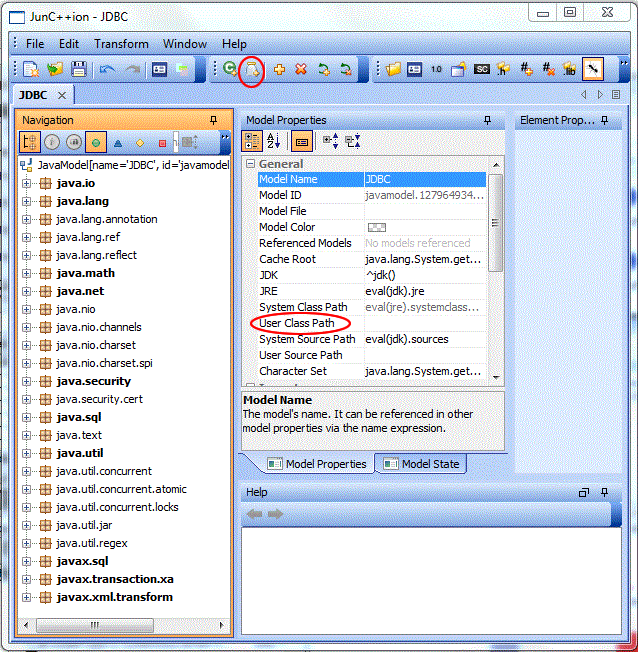This screenshot has height=652, width=638.
Task: Click the orange plus add icon
Action: 279,69
